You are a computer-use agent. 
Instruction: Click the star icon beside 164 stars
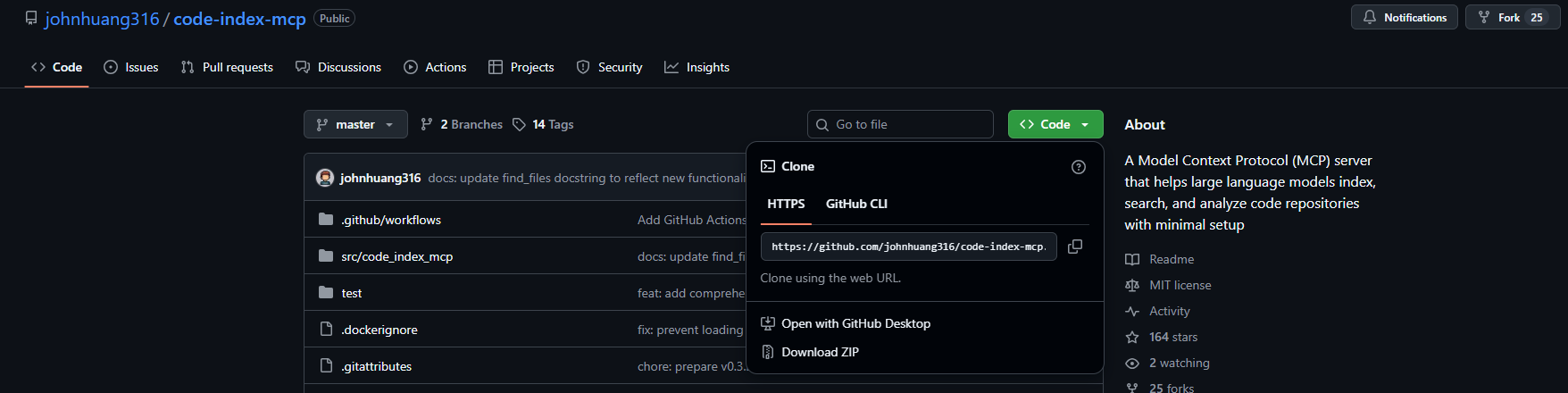pyautogui.click(x=1132, y=337)
